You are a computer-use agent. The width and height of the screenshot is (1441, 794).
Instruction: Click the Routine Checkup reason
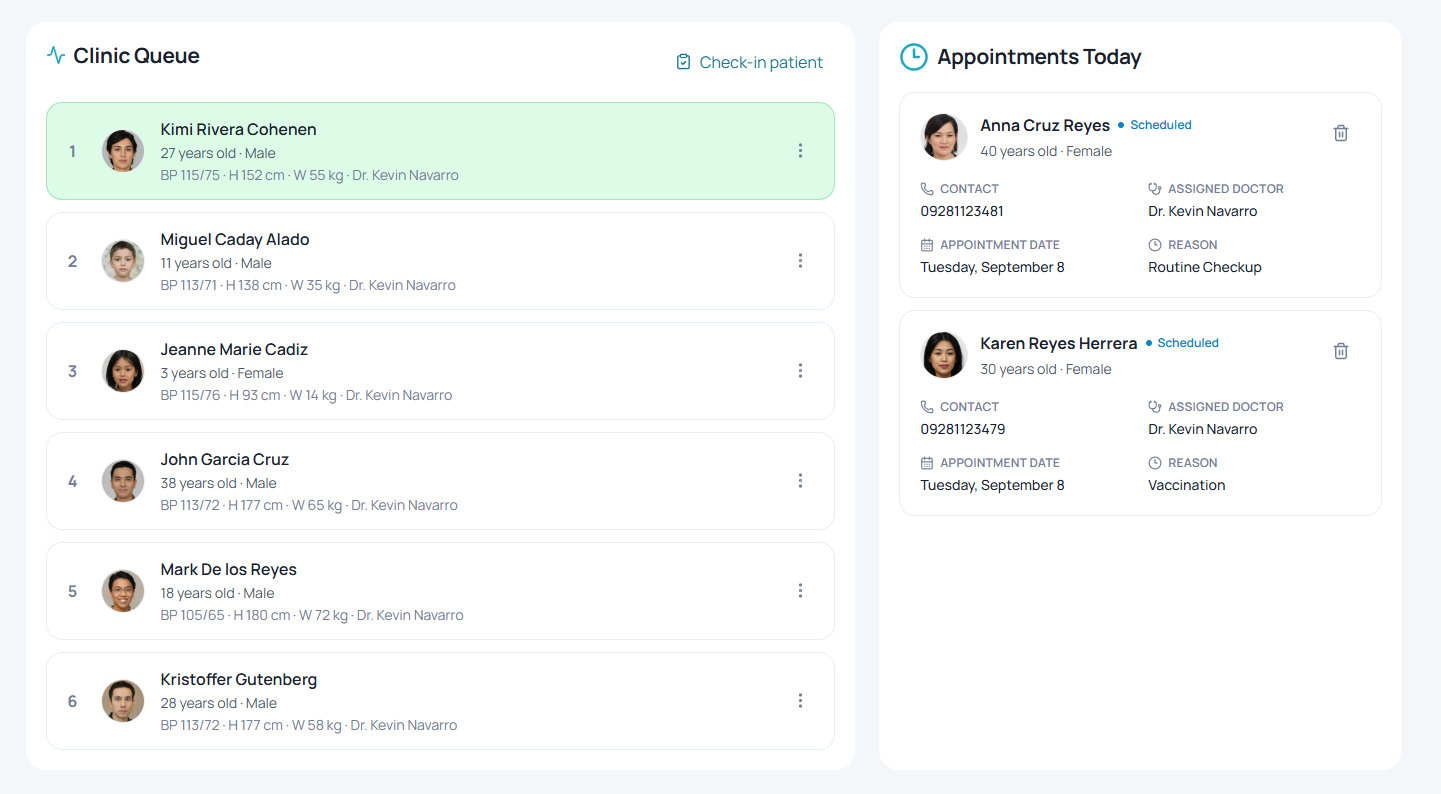(1205, 267)
